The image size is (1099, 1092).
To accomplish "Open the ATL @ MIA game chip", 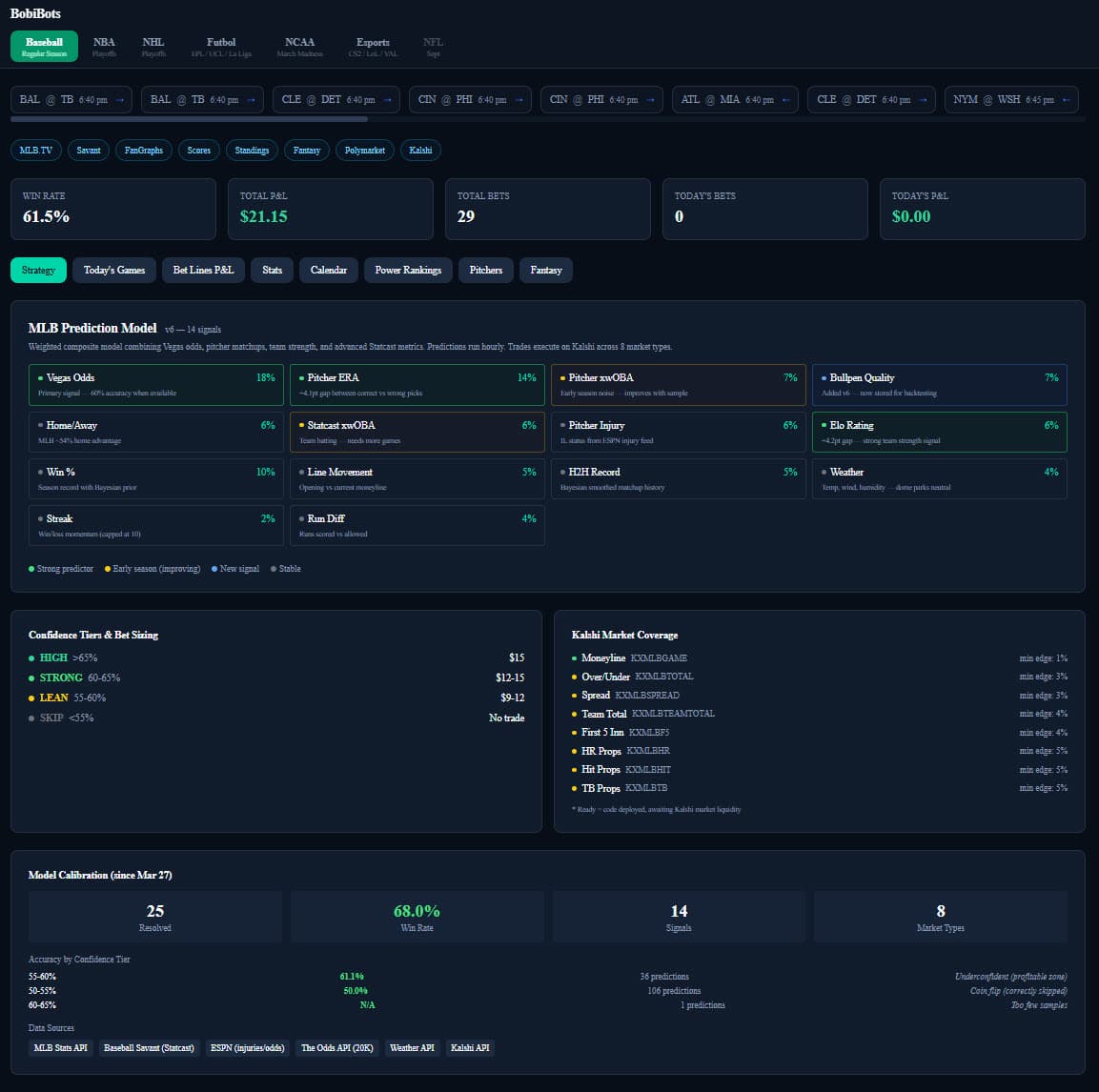I will [x=734, y=99].
